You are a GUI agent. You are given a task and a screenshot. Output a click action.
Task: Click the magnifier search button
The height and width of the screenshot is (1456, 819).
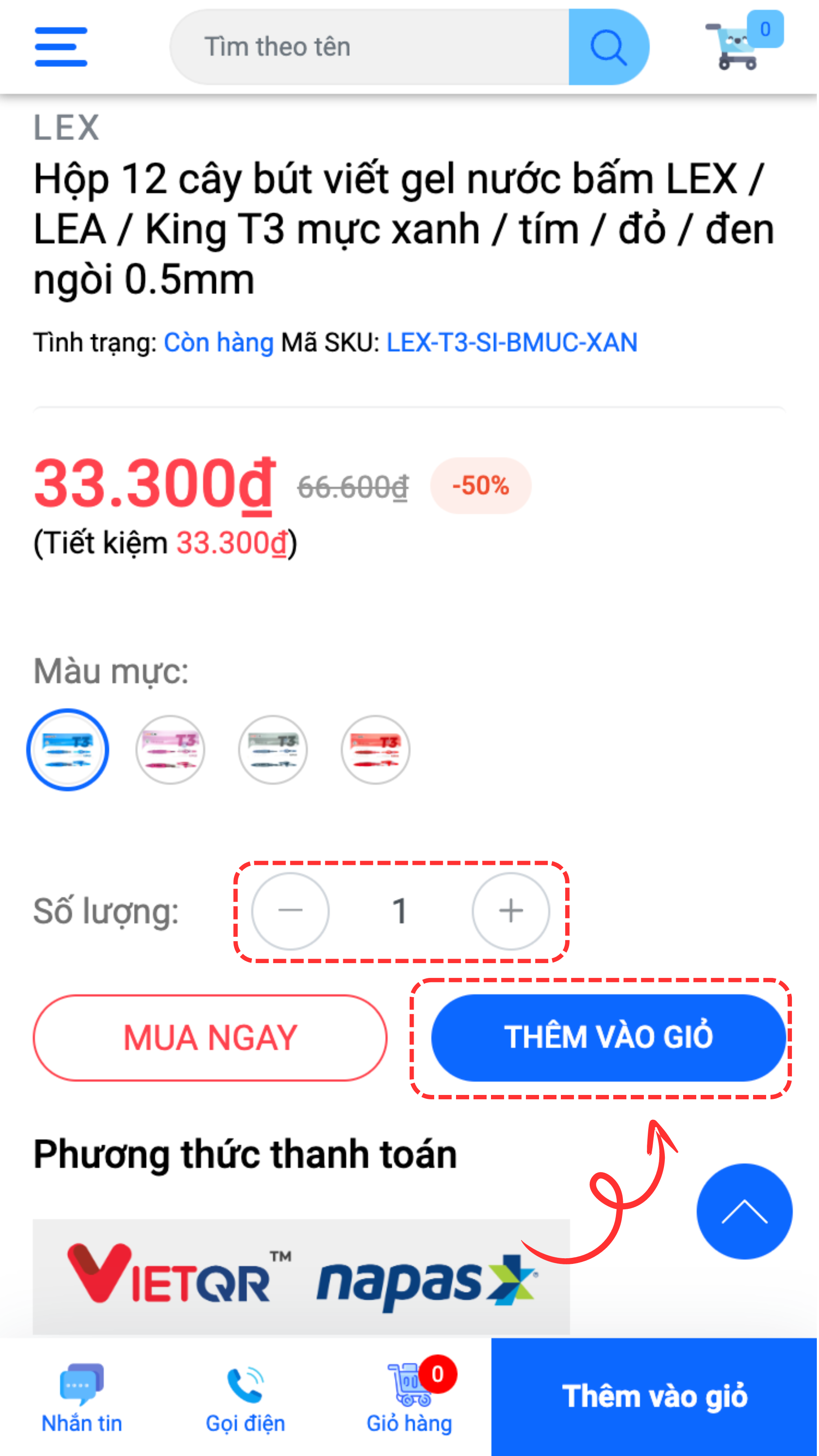pyautogui.click(x=608, y=47)
